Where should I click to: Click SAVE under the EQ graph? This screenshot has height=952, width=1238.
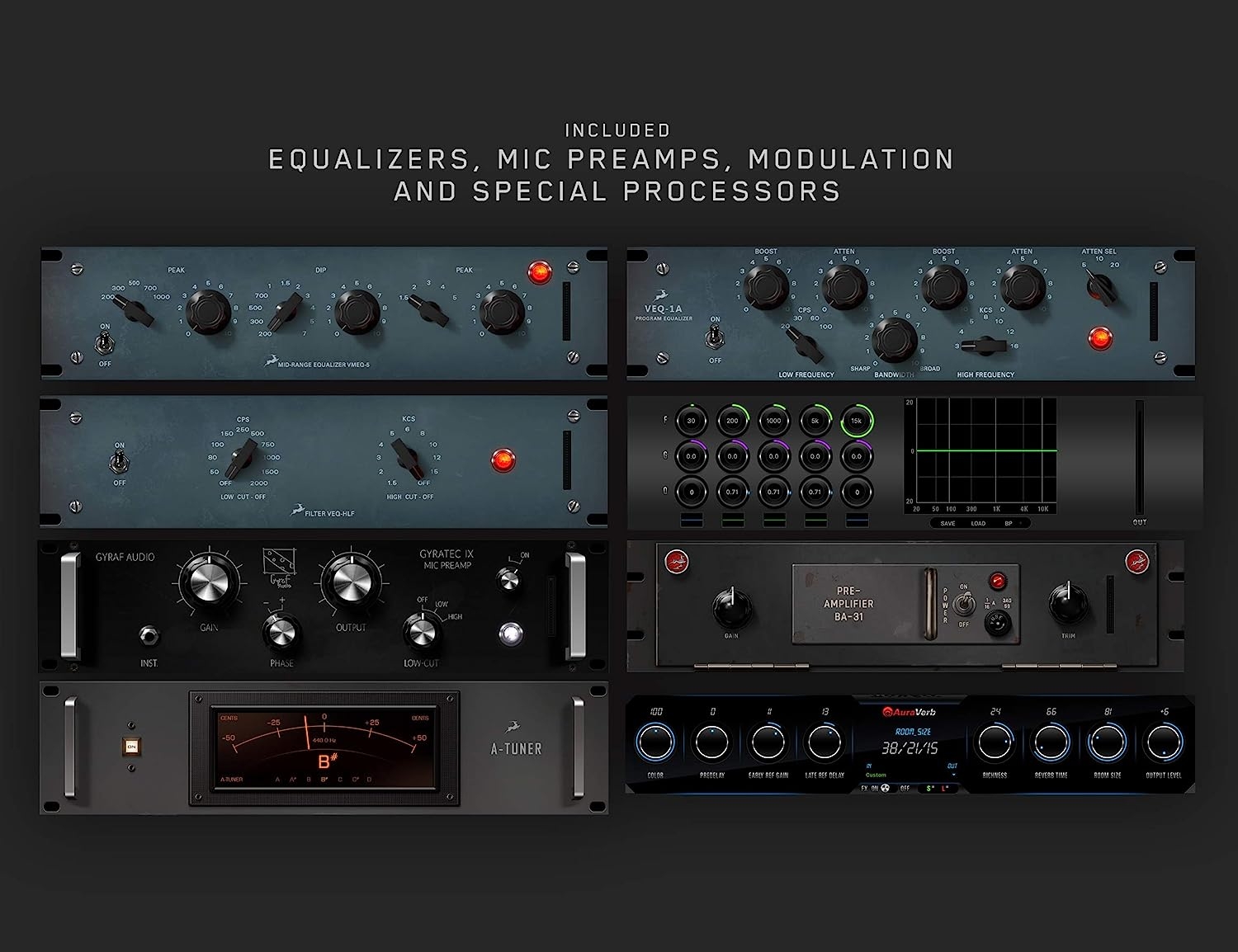click(947, 523)
